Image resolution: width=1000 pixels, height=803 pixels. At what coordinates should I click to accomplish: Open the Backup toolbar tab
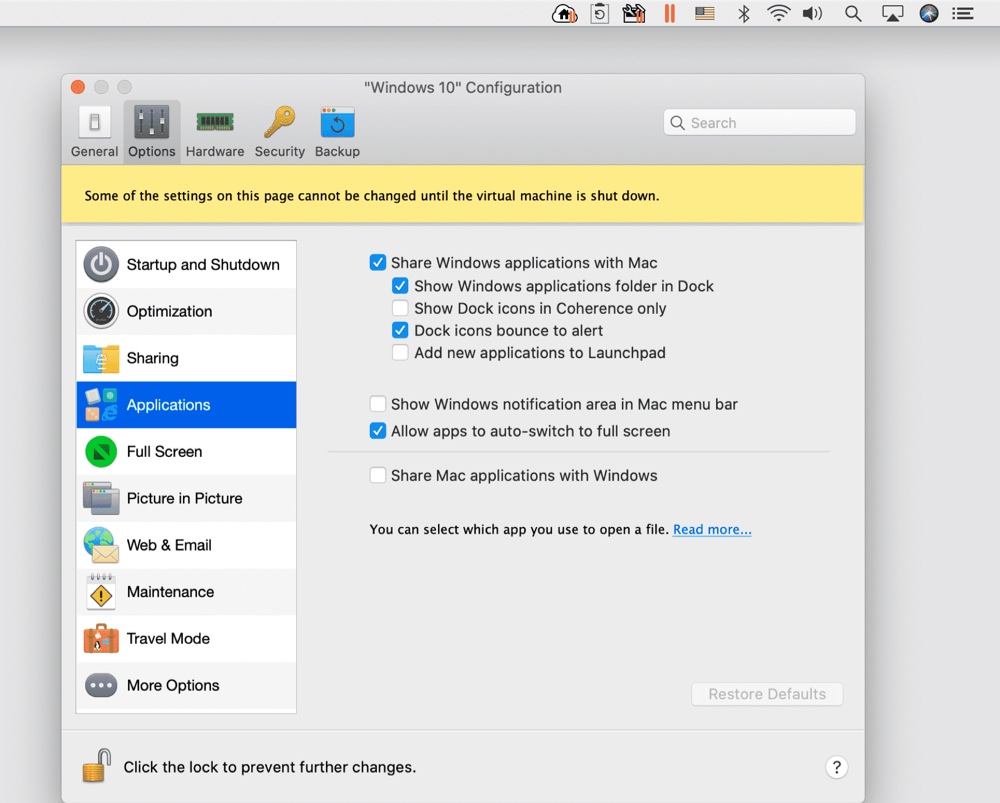coord(337,132)
